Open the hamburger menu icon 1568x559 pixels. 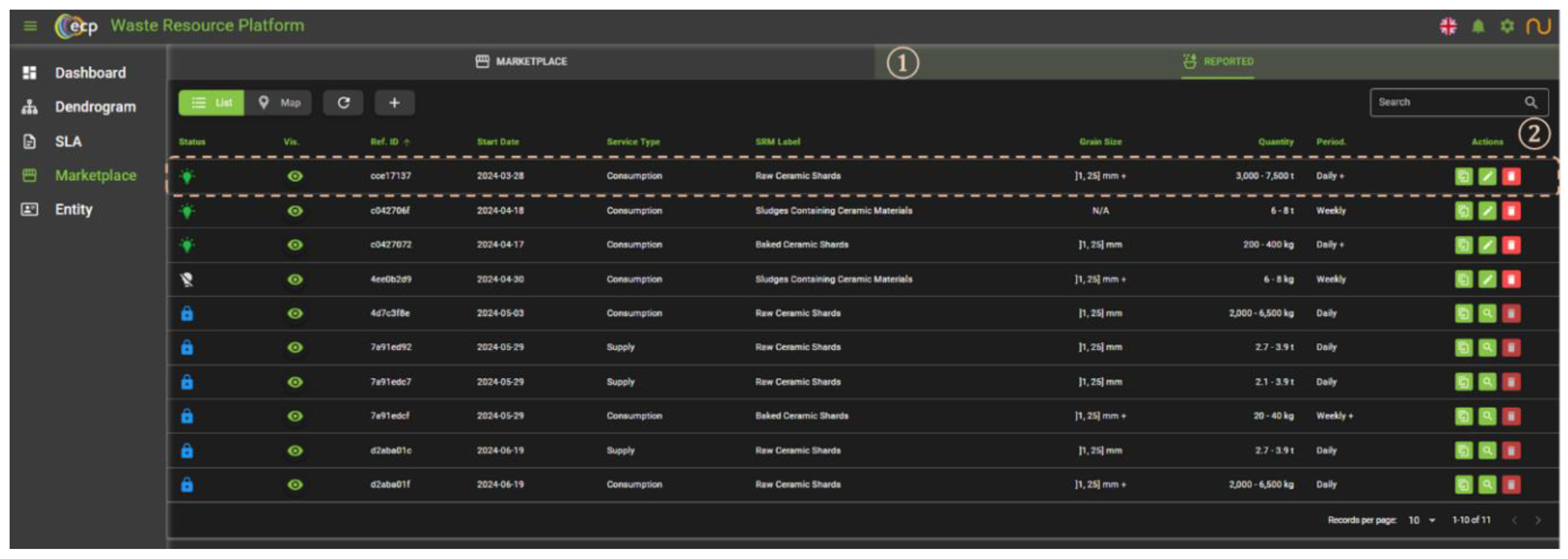click(30, 26)
